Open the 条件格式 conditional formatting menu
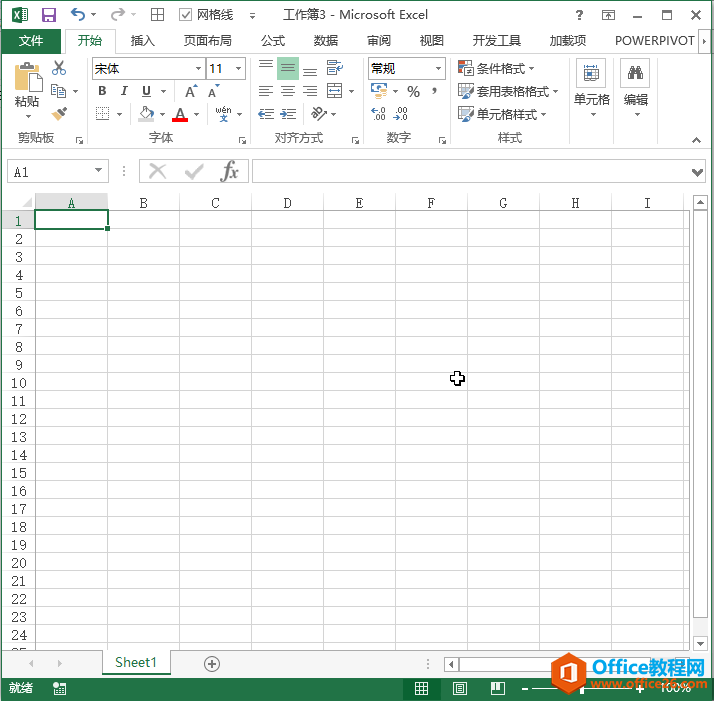 (496, 68)
